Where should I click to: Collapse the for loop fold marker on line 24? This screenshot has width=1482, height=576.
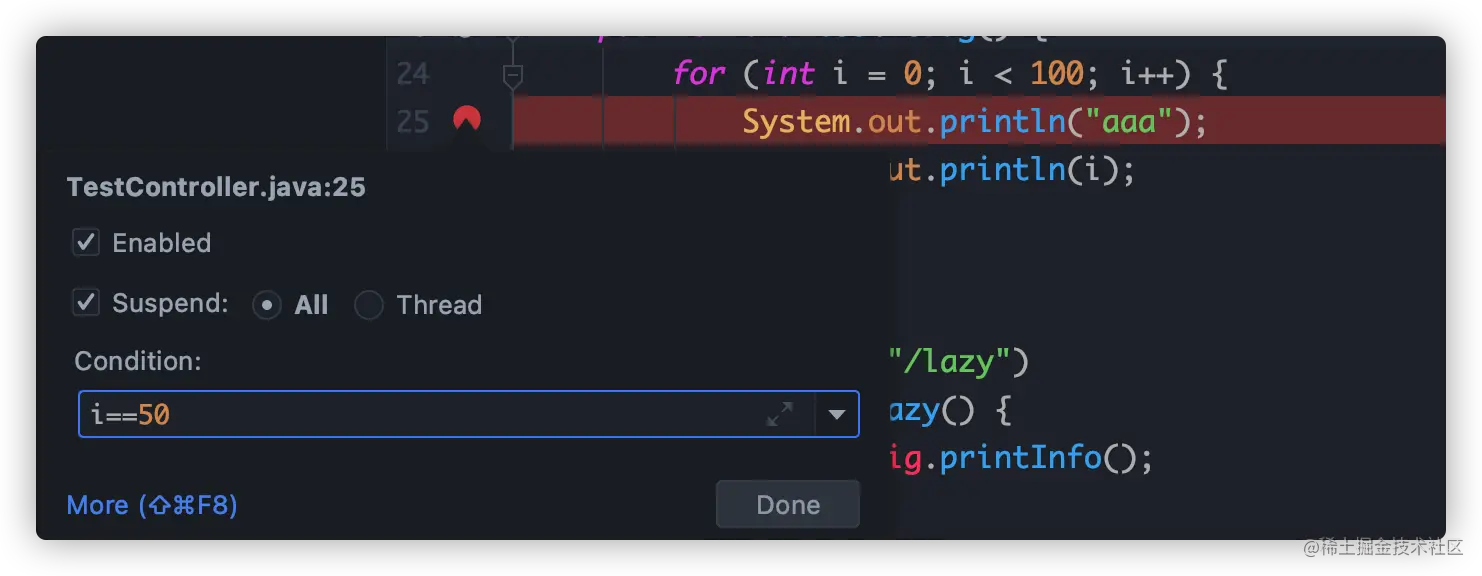513,75
